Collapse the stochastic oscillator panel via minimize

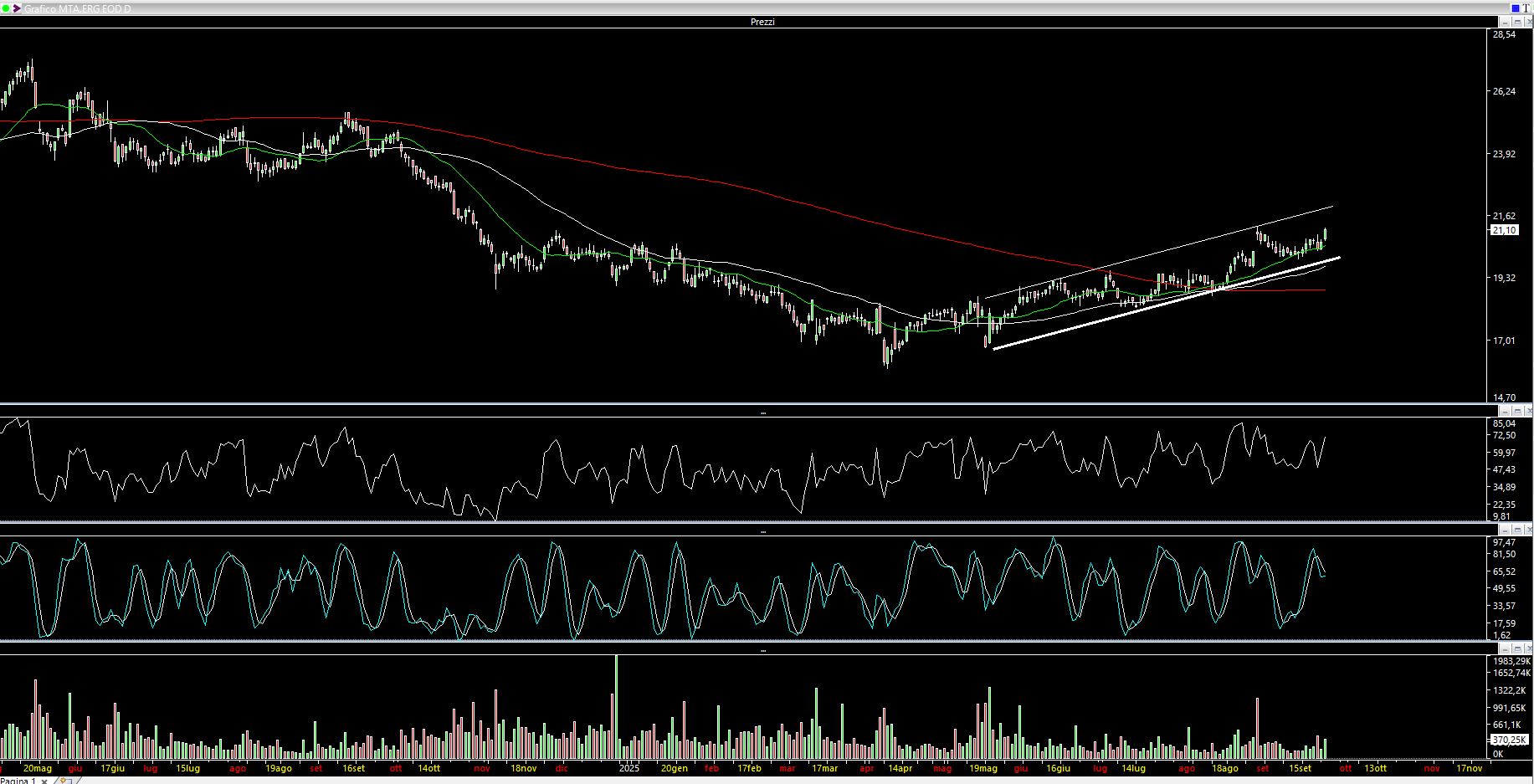pos(1506,530)
